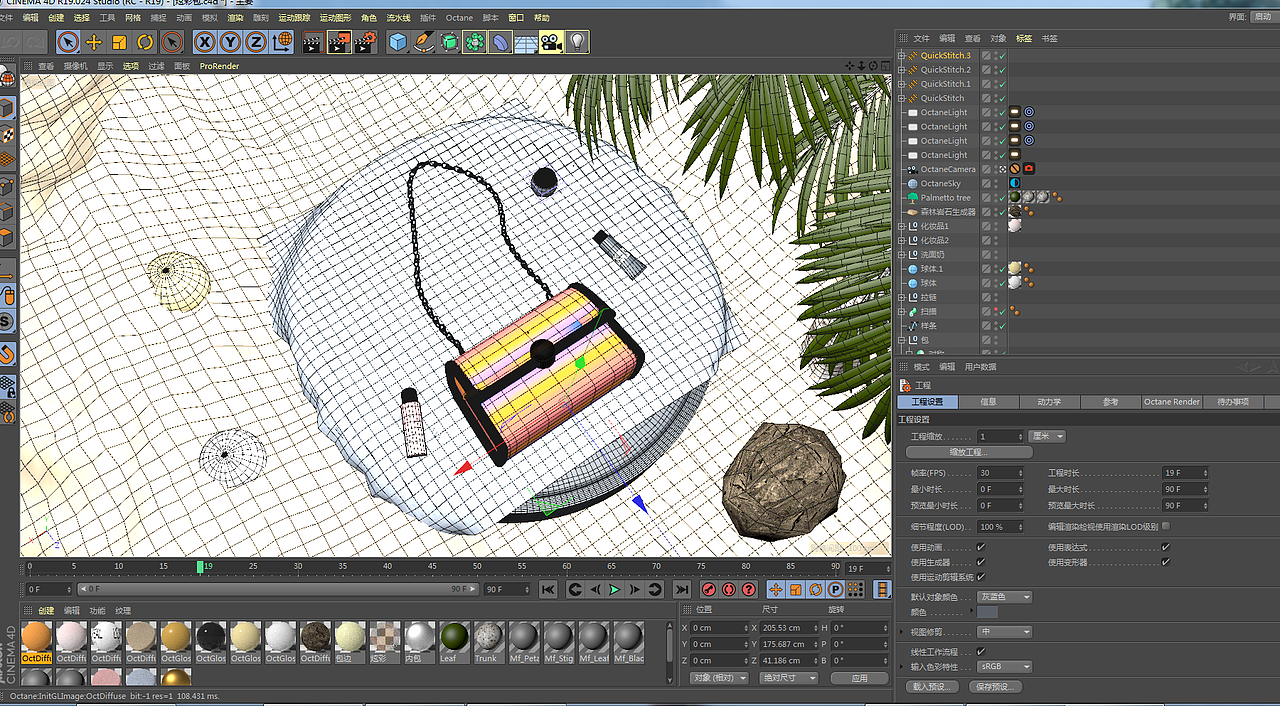
Task: Click the Camera object icon
Action: click(551, 42)
